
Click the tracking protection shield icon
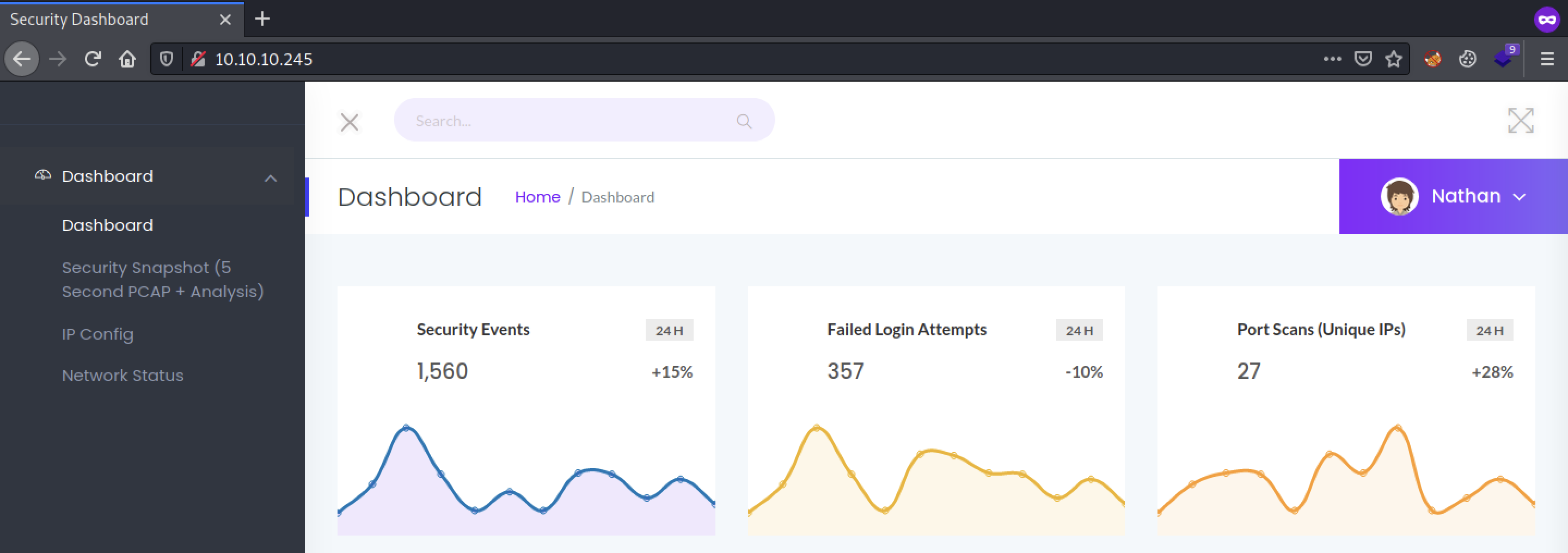tap(166, 59)
